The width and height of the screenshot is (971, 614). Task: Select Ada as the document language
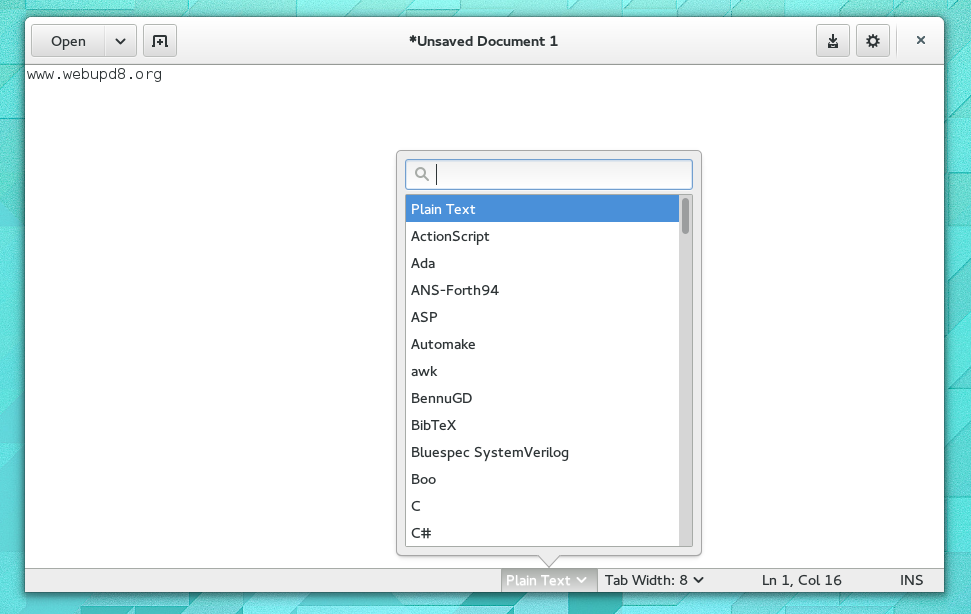pyautogui.click(x=423, y=263)
